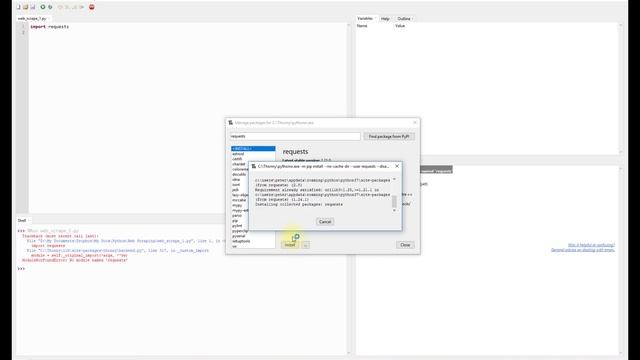The height and width of the screenshot is (360, 640).
Task: Click the New file toolbar icon
Action: [x=18, y=7]
